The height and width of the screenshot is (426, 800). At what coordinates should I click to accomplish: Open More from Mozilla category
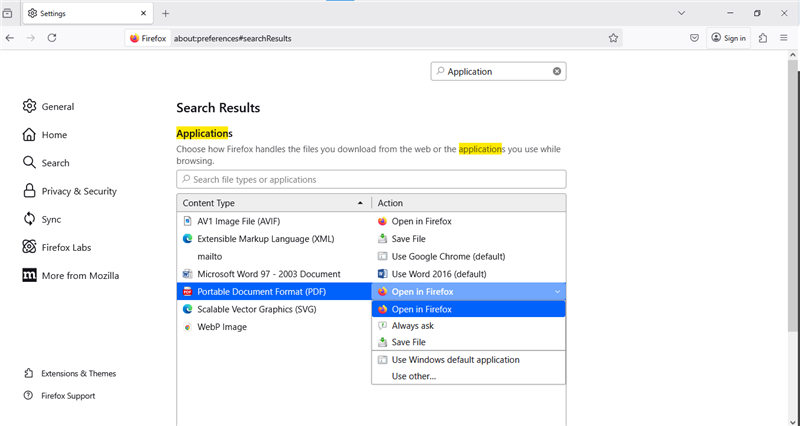tap(71, 275)
